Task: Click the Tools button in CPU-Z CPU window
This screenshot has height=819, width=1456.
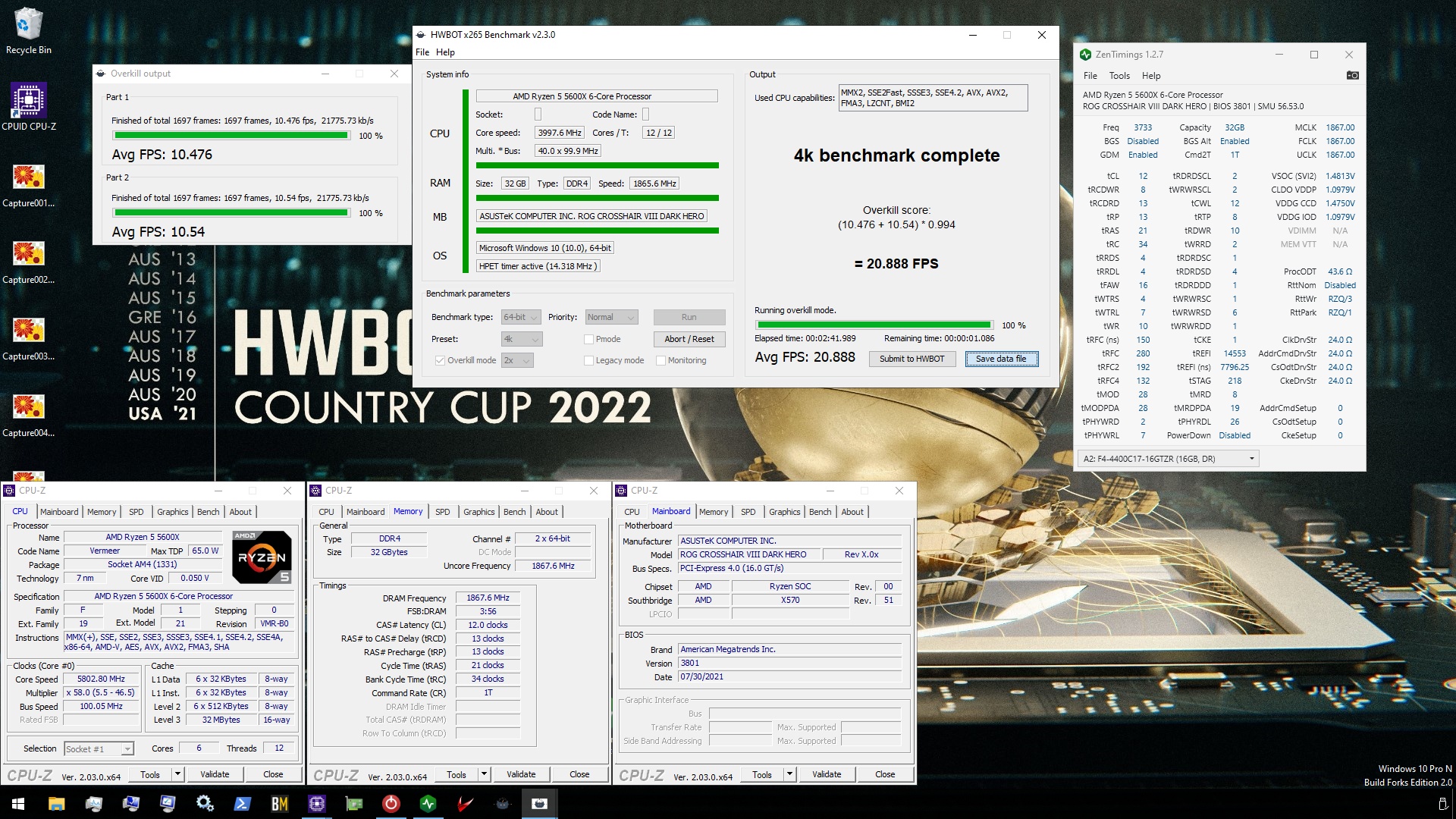Action: (x=150, y=774)
